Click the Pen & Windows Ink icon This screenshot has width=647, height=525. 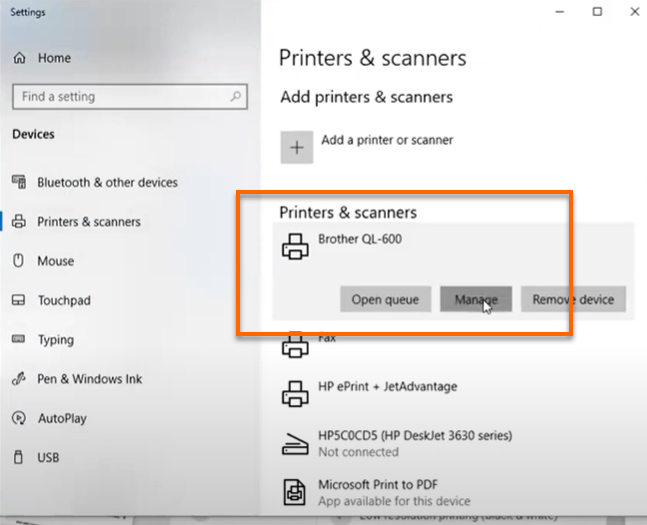[x=18, y=379]
